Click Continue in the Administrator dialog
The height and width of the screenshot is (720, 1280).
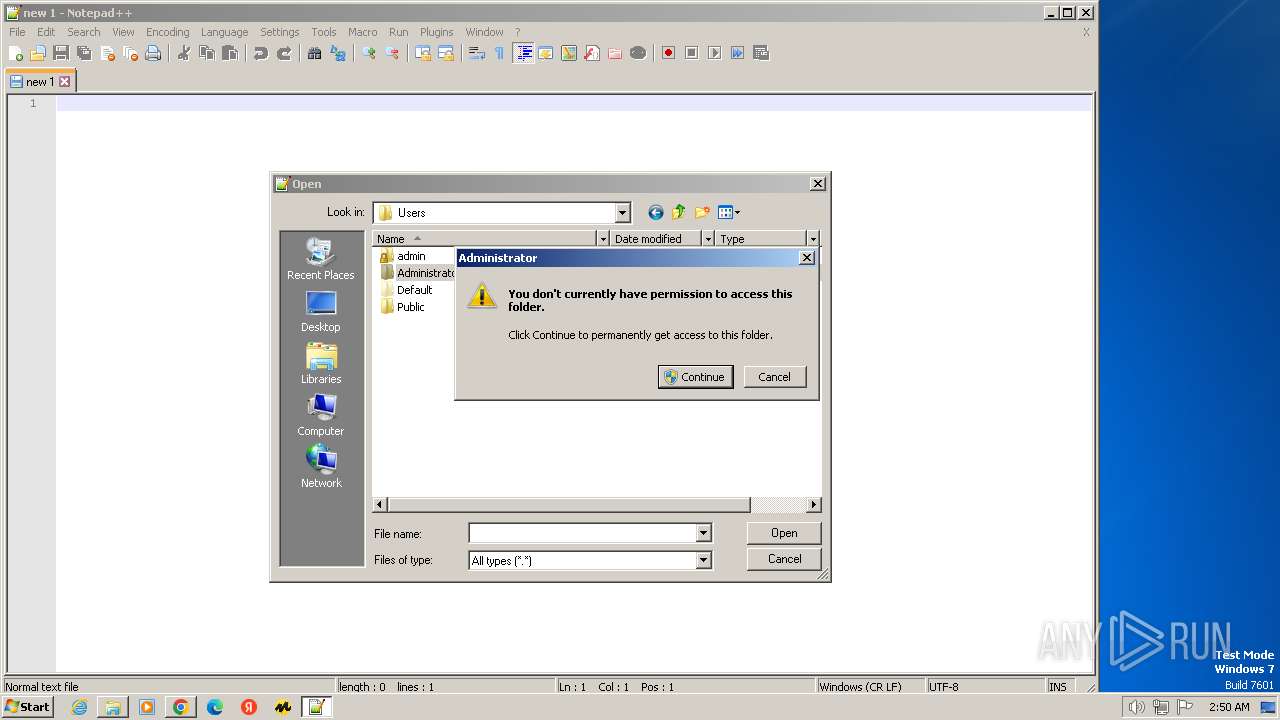point(695,377)
